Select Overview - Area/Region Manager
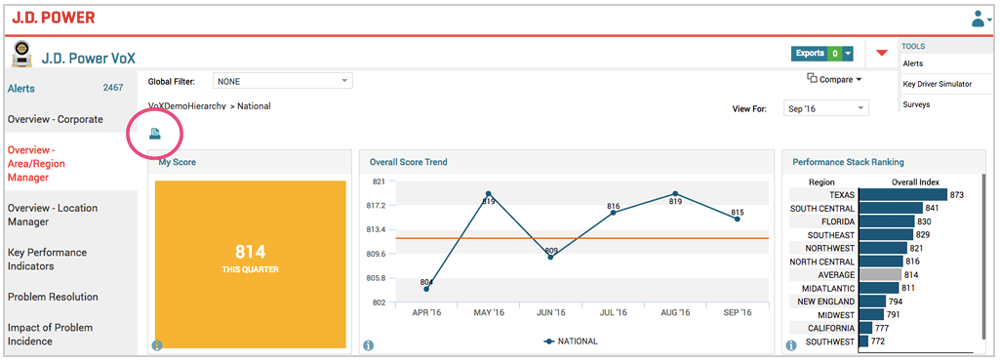Image resolution: width=1000 pixels, height=362 pixels. point(37,164)
